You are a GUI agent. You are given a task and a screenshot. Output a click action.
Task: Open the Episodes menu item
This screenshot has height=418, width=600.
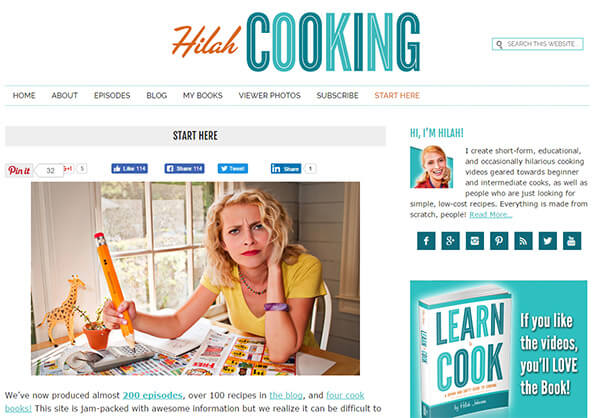(112, 95)
